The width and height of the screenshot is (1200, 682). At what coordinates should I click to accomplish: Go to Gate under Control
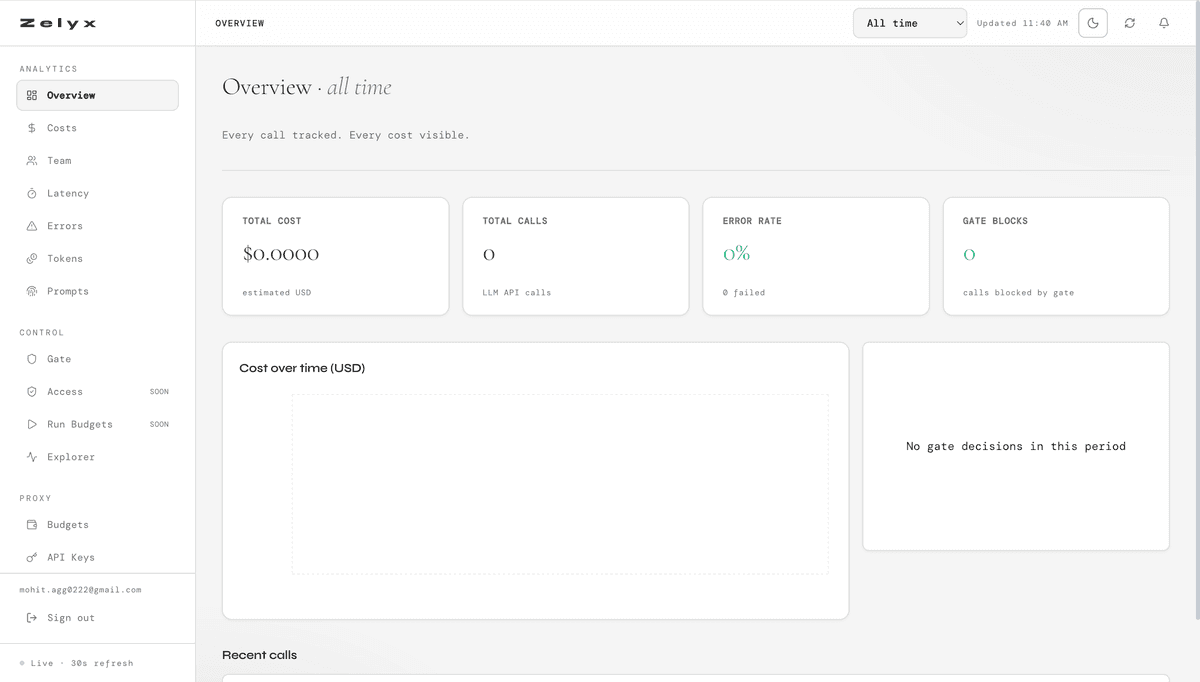[x=97, y=359]
